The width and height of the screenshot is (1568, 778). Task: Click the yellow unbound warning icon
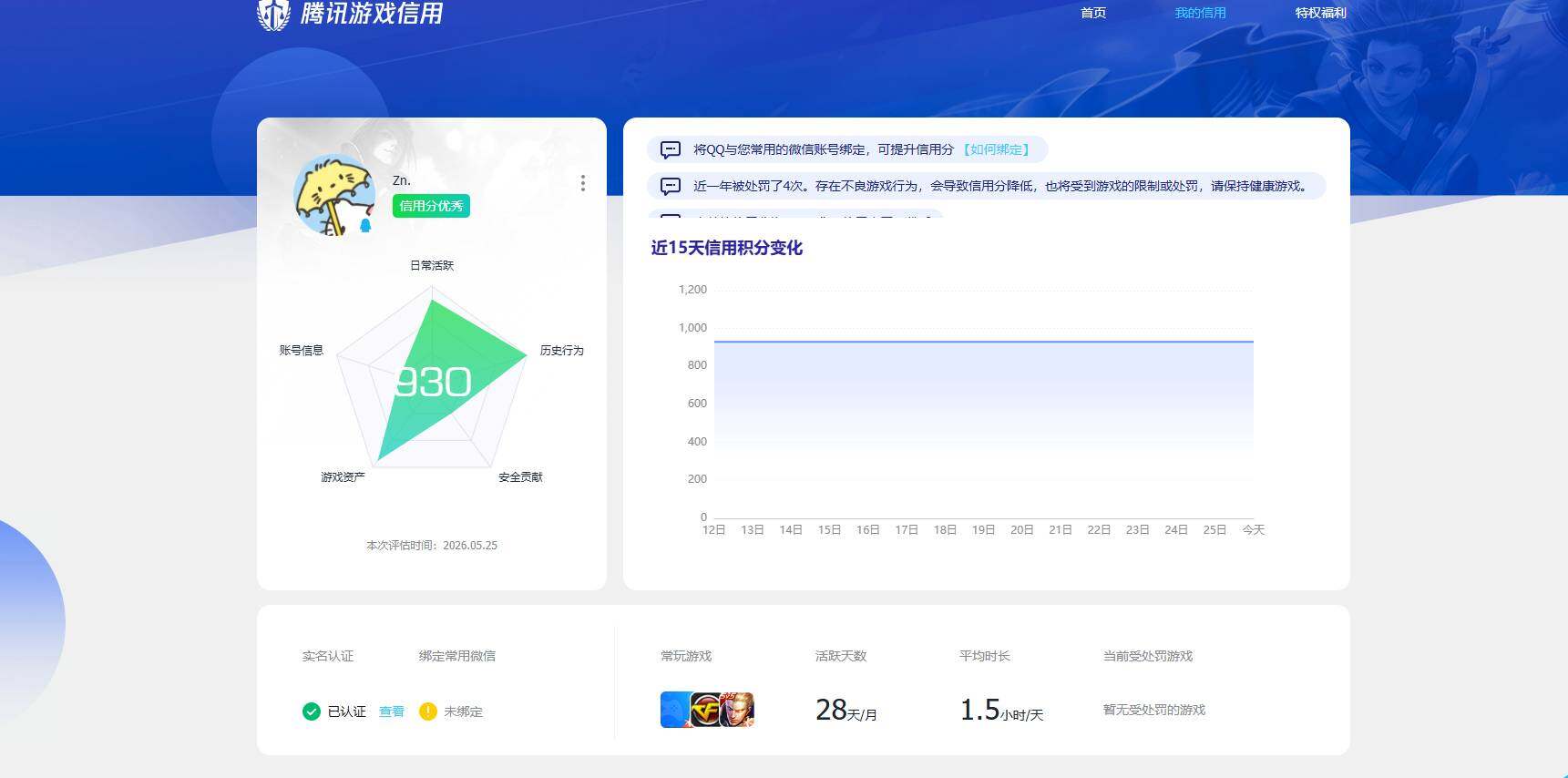click(x=427, y=711)
